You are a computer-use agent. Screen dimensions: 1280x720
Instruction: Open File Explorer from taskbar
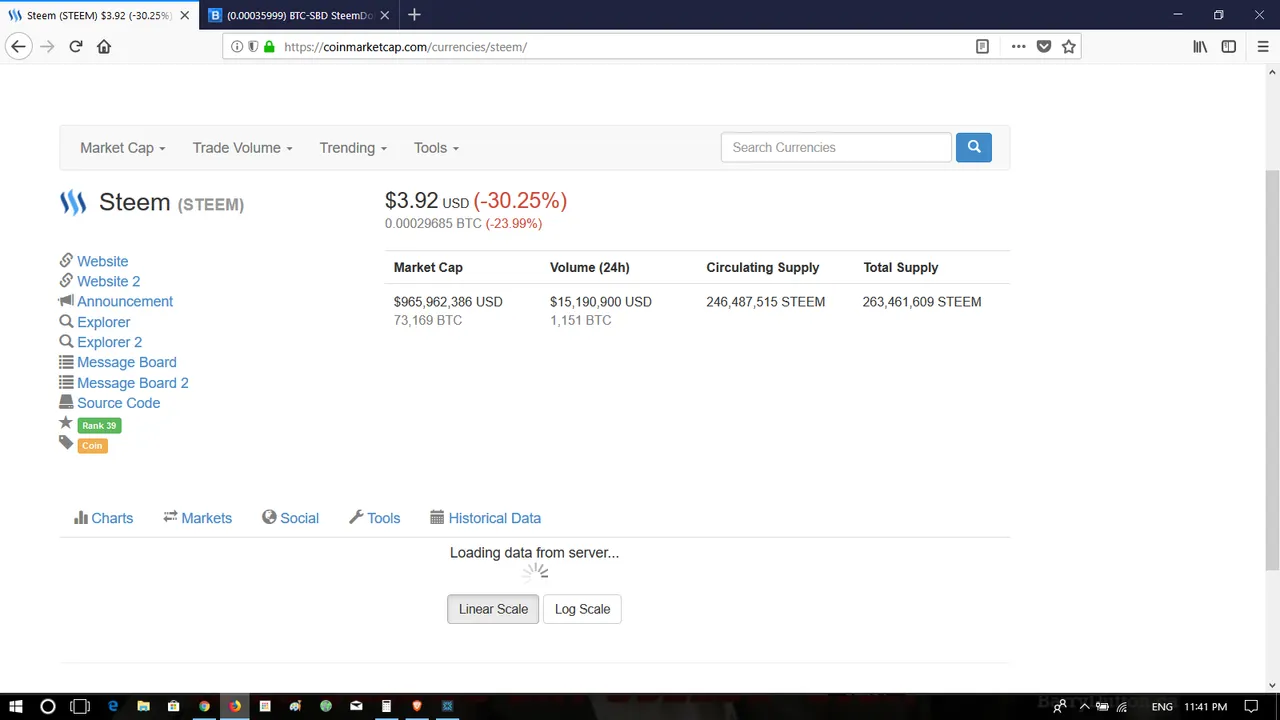tap(143, 706)
